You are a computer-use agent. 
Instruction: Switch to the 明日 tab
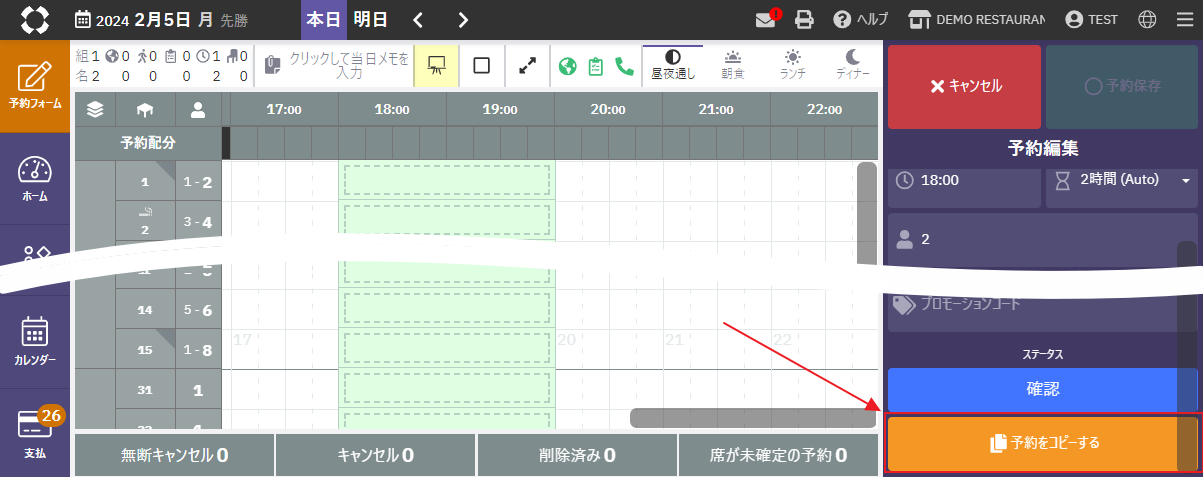tap(370, 20)
